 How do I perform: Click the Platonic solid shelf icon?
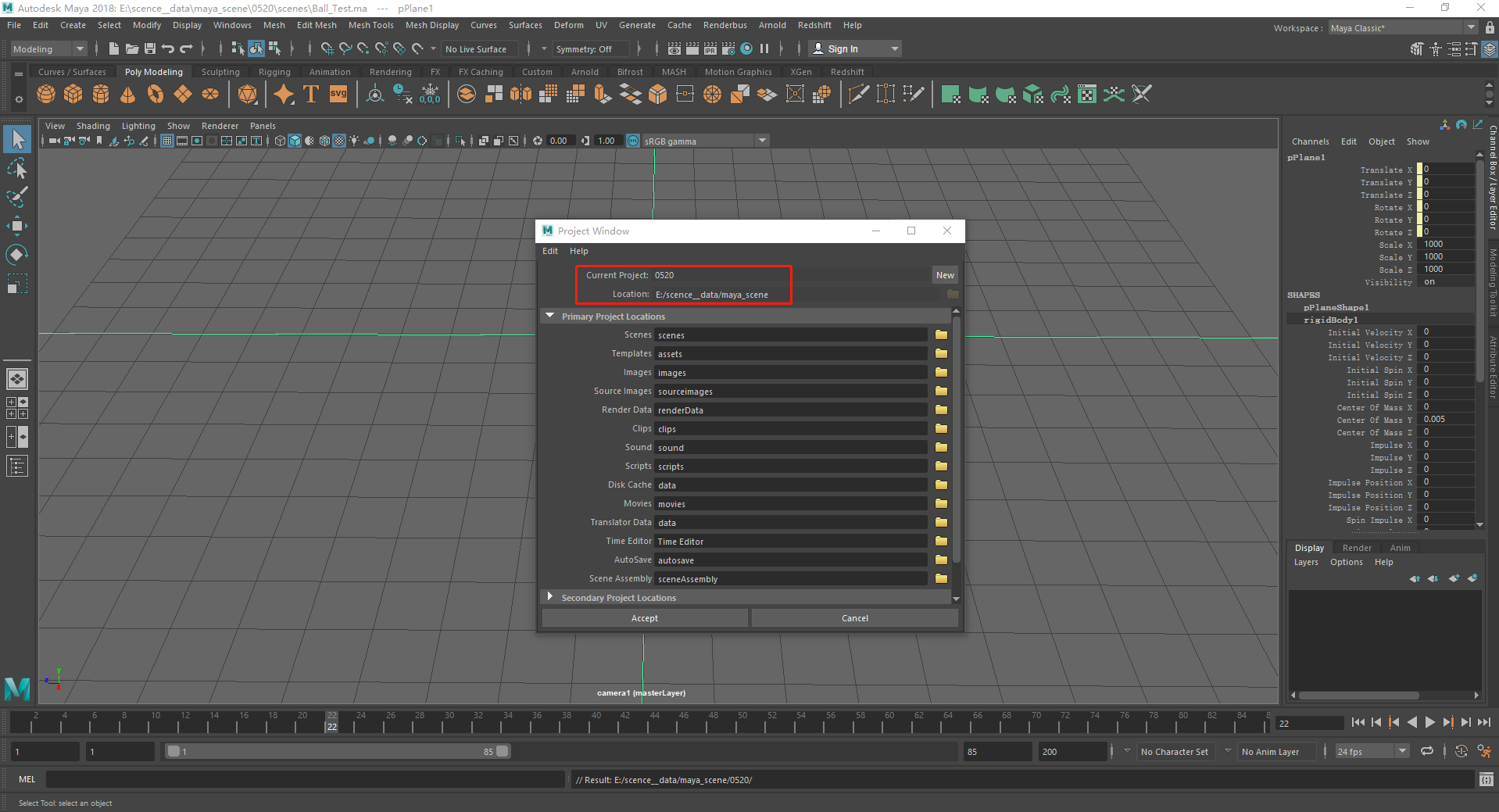point(248,95)
